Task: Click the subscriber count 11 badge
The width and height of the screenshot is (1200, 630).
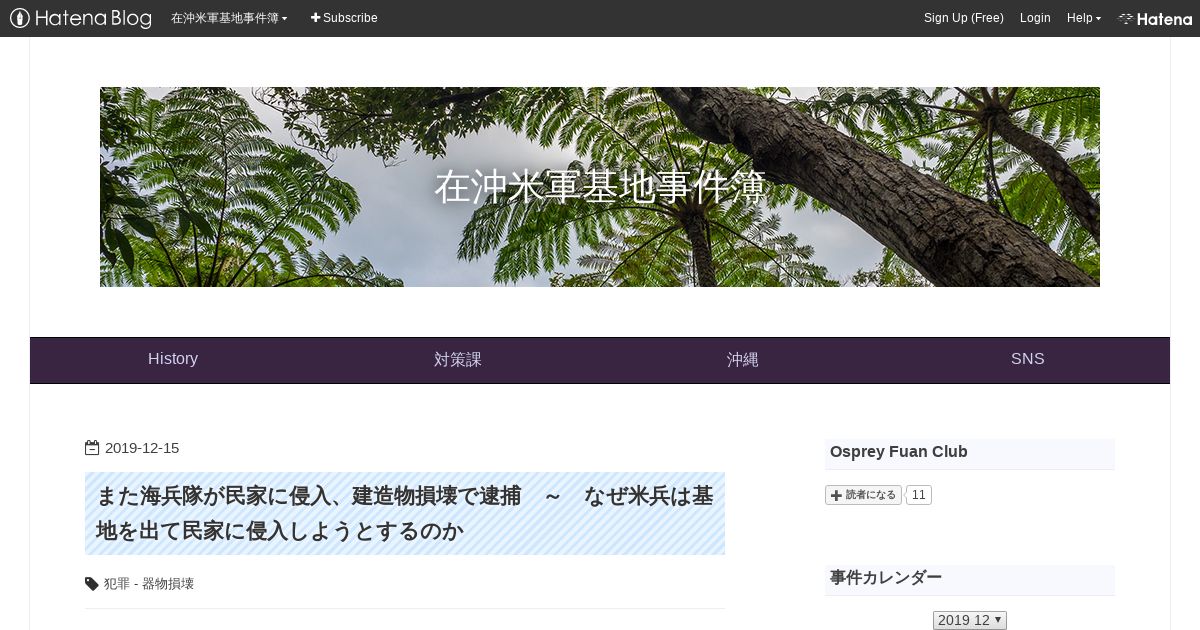Action: click(919, 495)
